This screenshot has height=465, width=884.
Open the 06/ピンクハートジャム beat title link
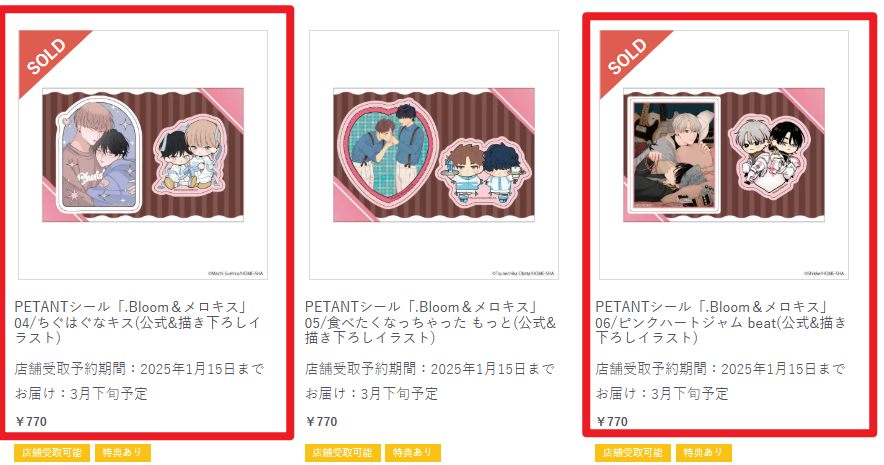[x=721, y=322]
